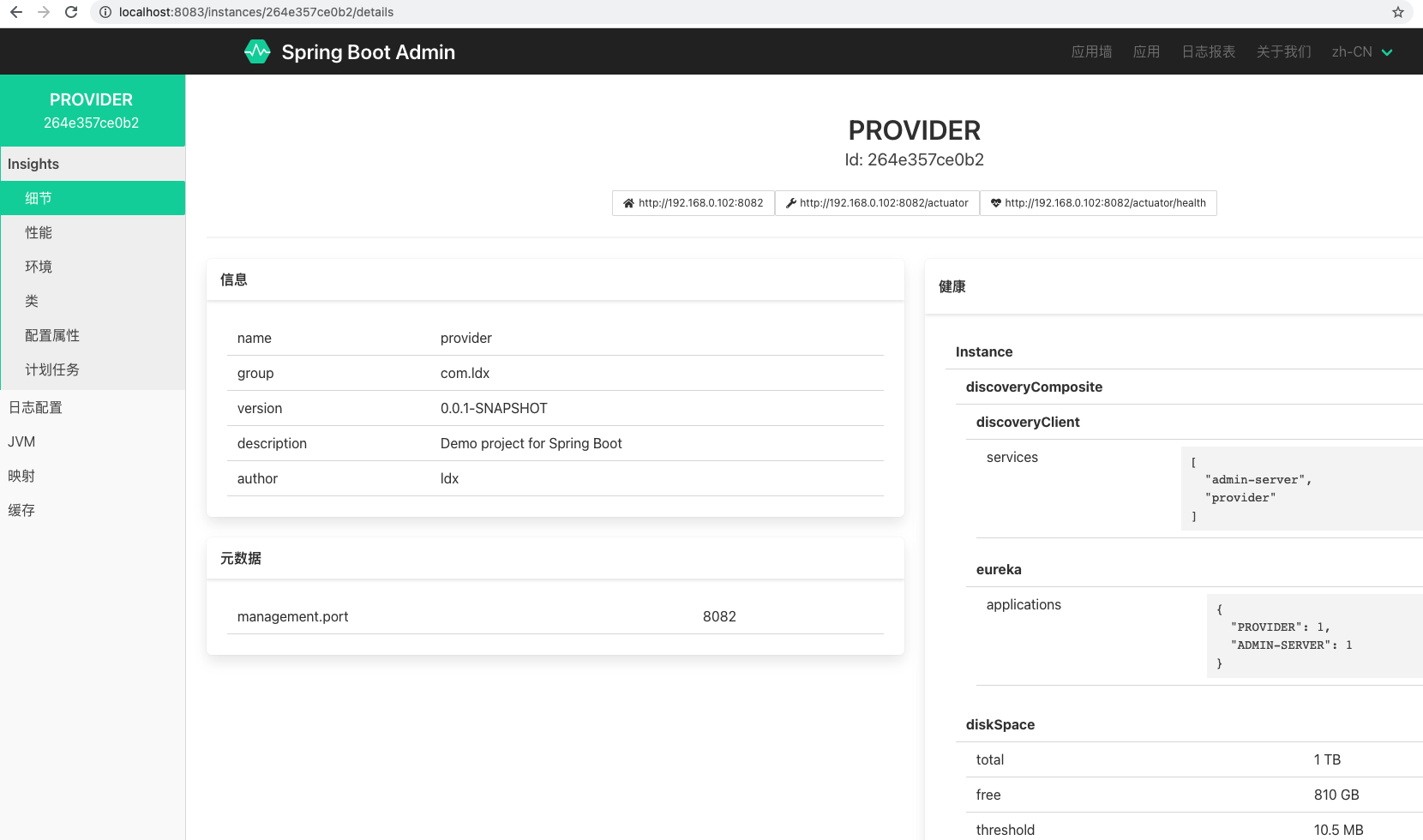This screenshot has height=840, width=1423.
Task: Click the 'diskSpace' health entry
Action: (1000, 724)
